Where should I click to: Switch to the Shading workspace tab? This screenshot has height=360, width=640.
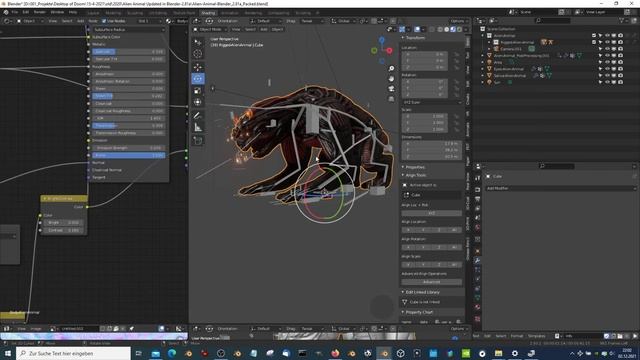point(208,13)
